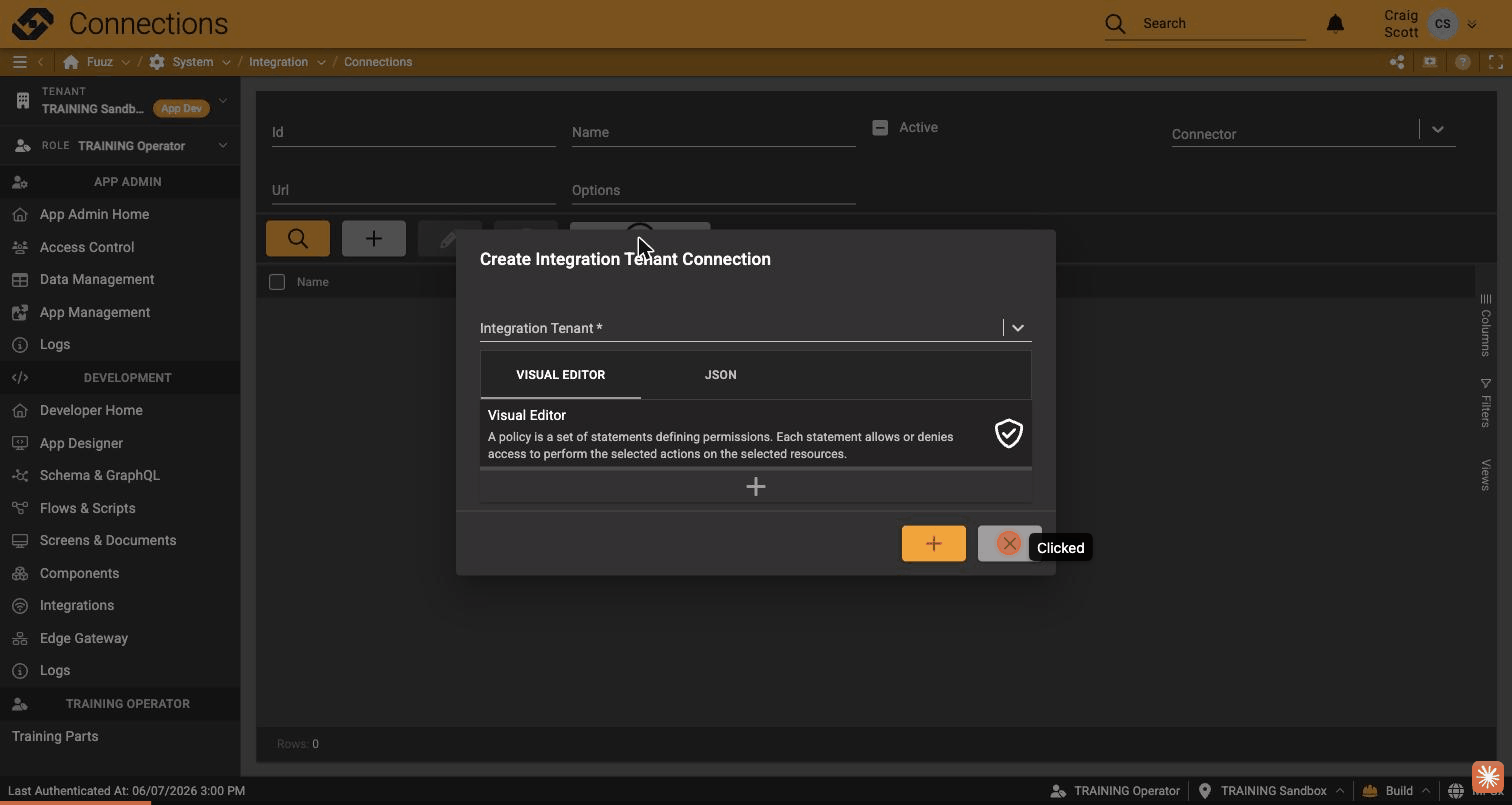Expand the Tenant selector chevron
This screenshot has width=1512, height=805.
[222, 100]
